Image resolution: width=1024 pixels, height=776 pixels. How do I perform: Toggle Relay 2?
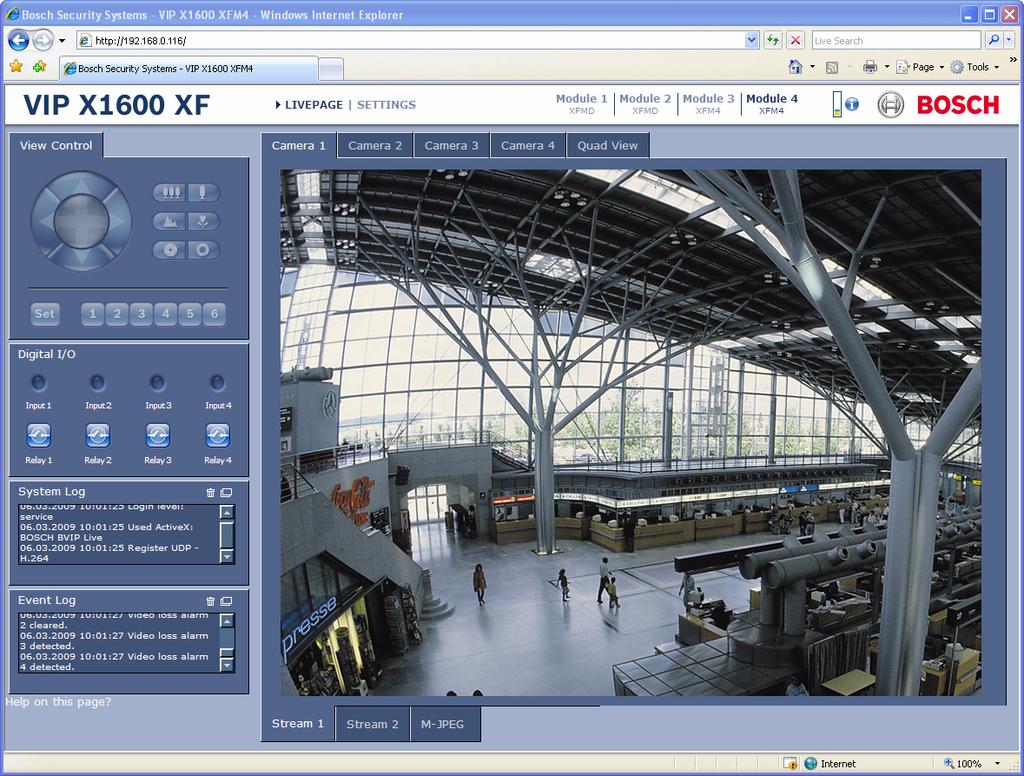click(98, 435)
